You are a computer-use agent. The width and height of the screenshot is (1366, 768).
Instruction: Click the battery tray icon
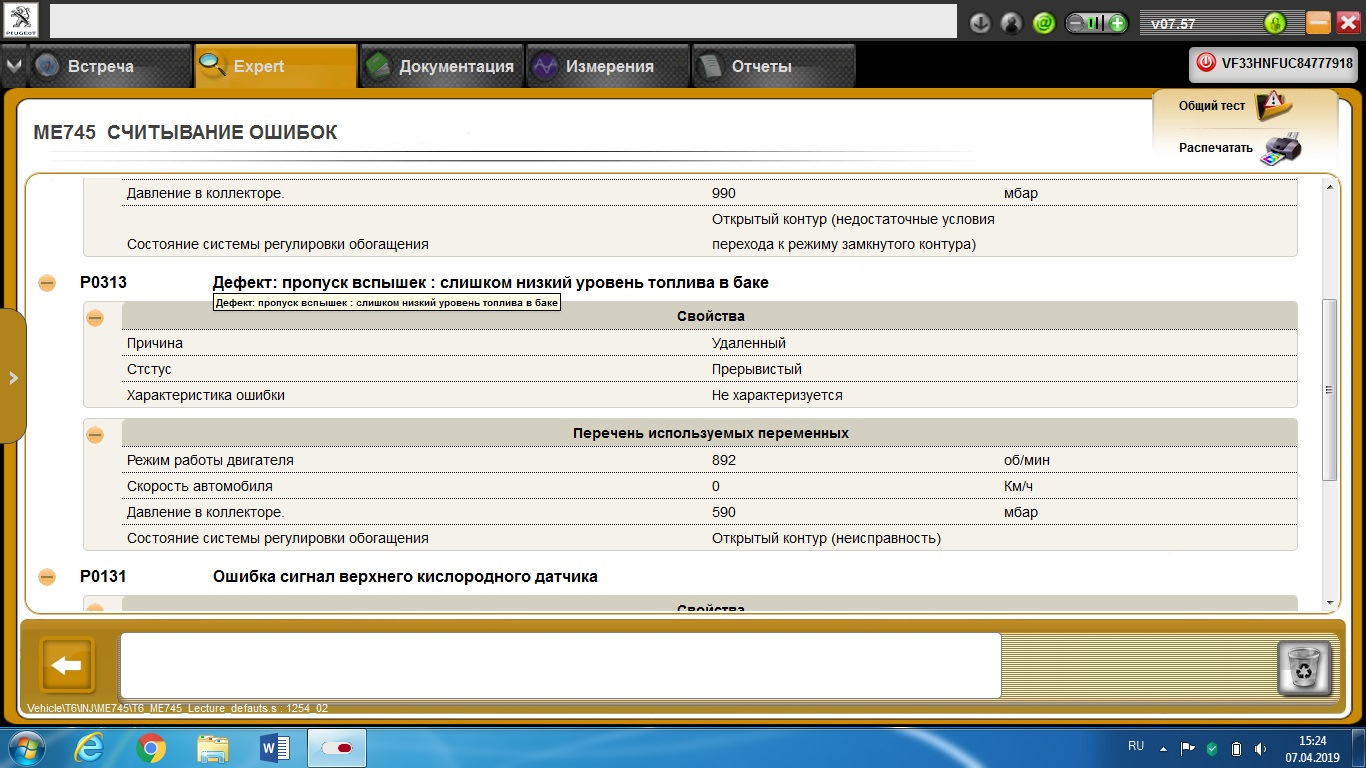(1236, 748)
